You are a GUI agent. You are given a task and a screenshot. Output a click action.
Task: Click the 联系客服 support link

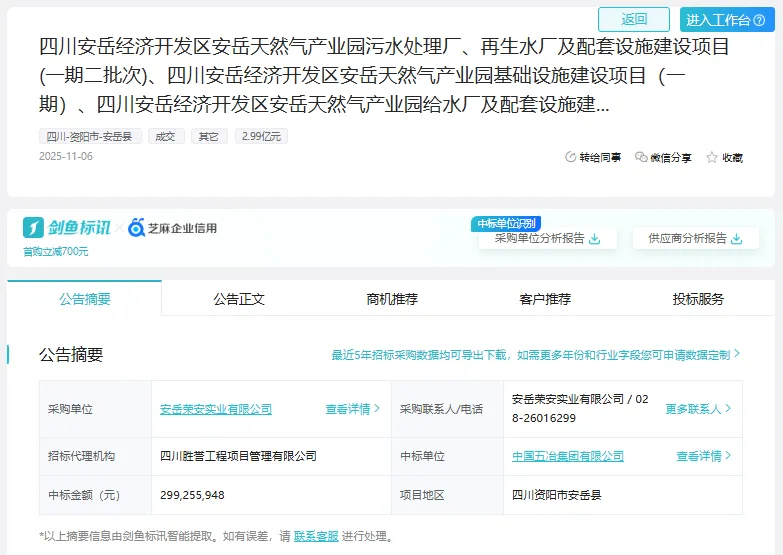coord(316,536)
